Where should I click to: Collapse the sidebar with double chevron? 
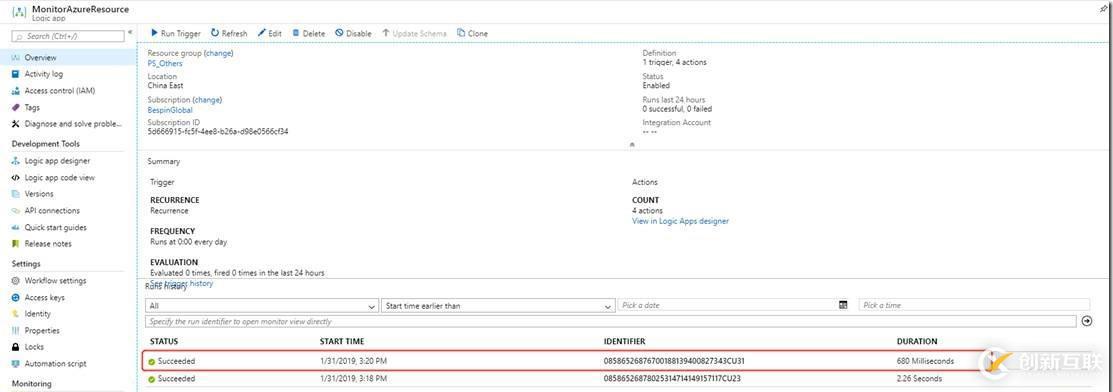(130, 33)
